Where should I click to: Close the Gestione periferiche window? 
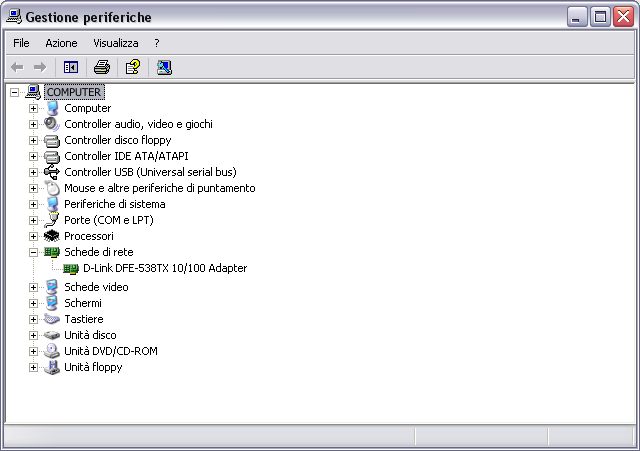624,17
